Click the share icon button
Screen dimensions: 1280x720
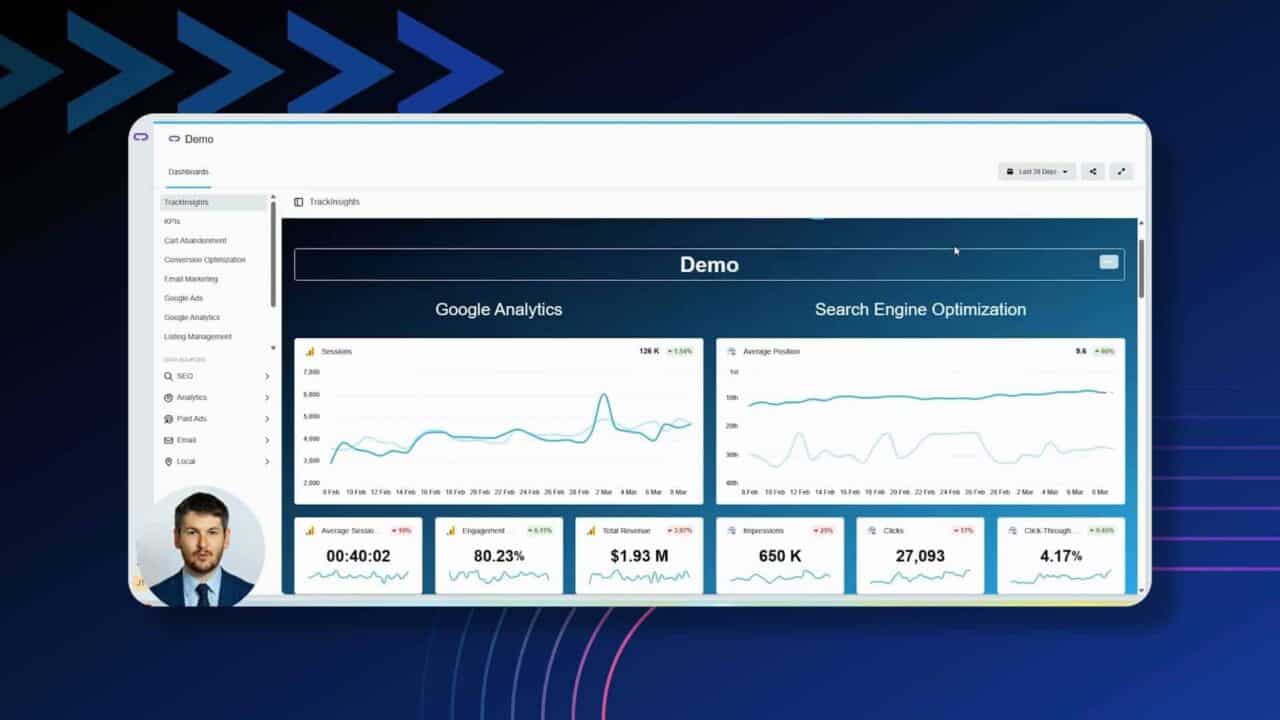[x=1092, y=172]
